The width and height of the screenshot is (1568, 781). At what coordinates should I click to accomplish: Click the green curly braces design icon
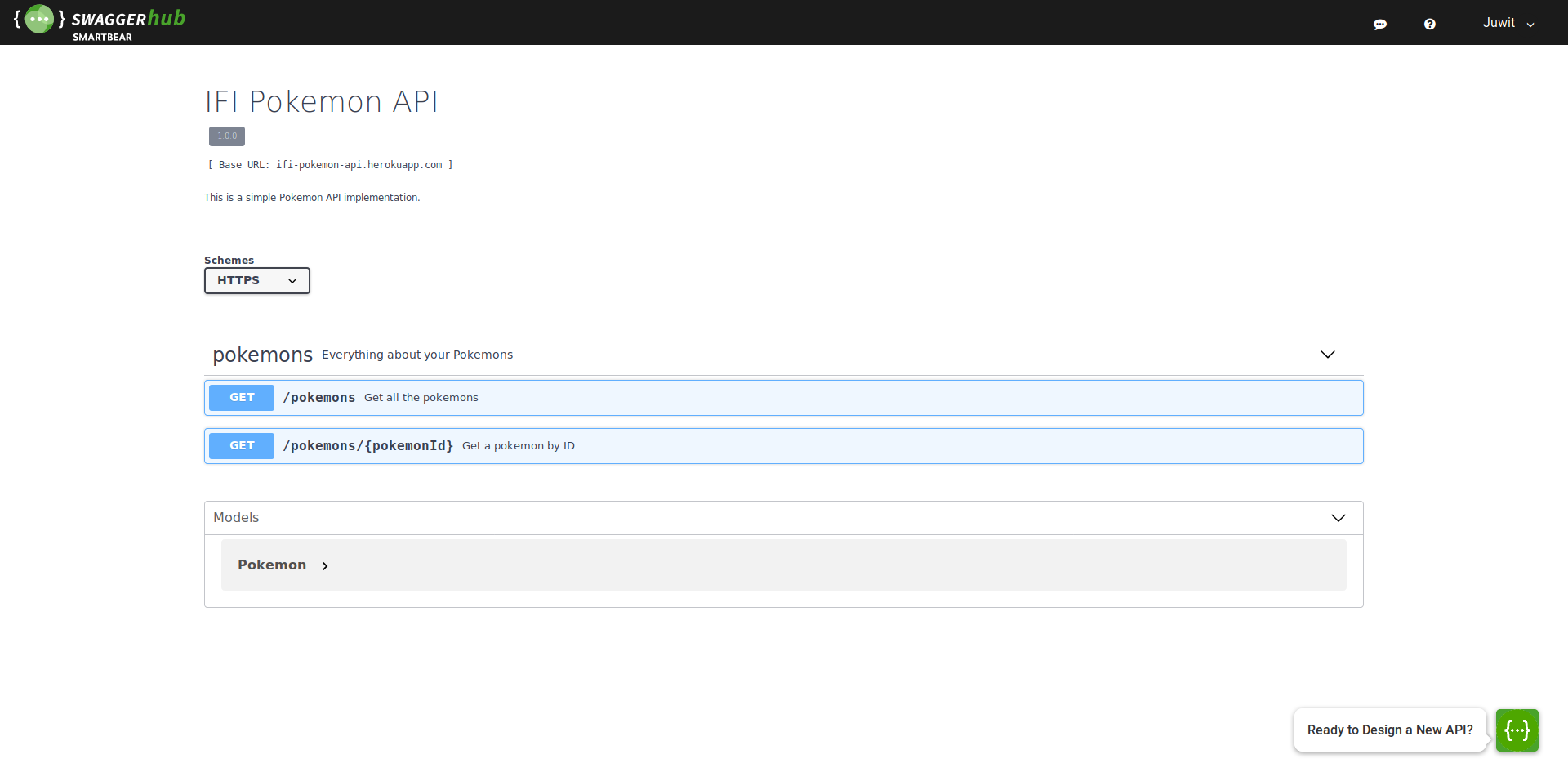tap(1517, 730)
